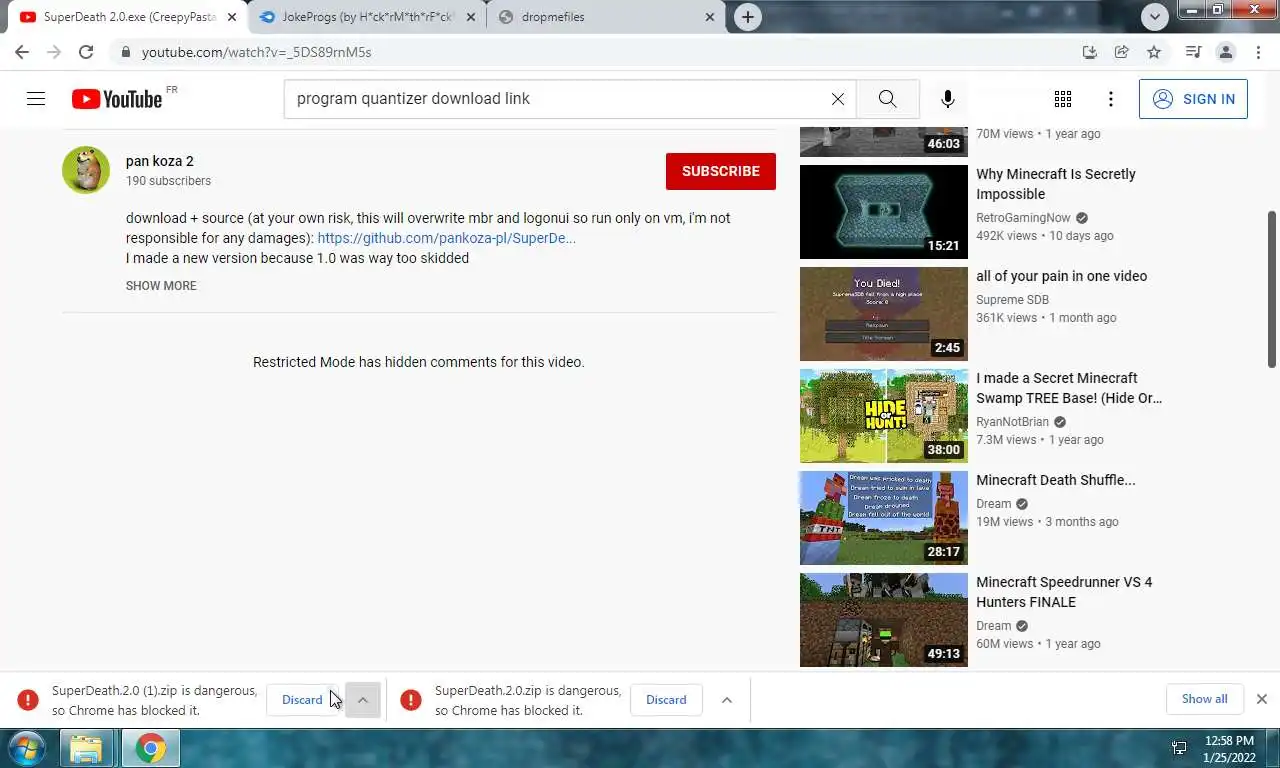Image resolution: width=1280 pixels, height=768 pixels.
Task: Share this page icon
Action: [x=1122, y=52]
